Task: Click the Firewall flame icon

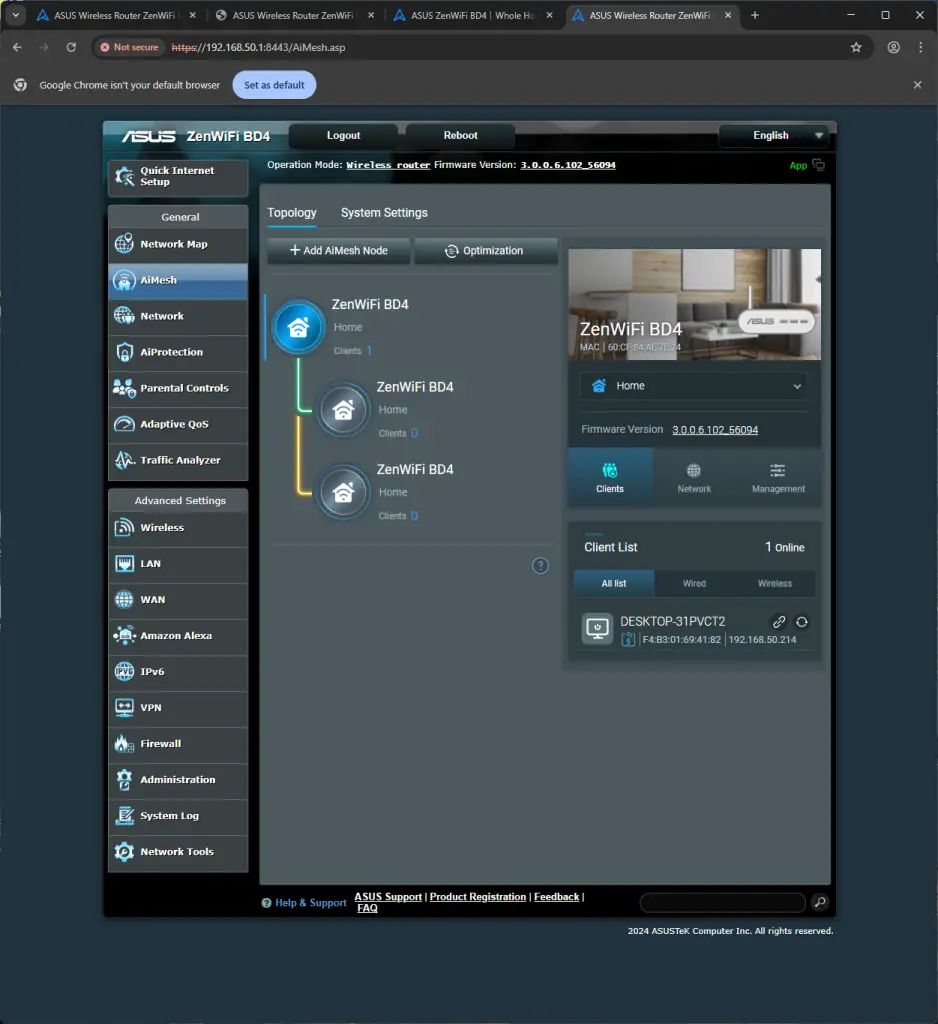Action: pyautogui.click(x=124, y=743)
